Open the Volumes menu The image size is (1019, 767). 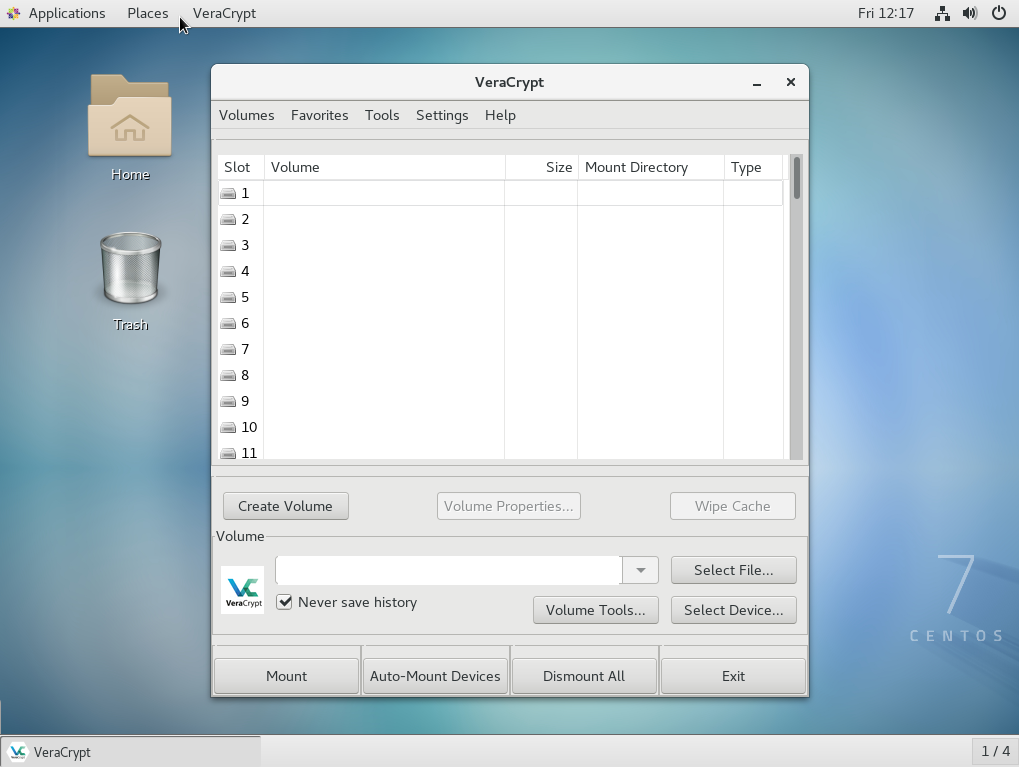(246, 115)
